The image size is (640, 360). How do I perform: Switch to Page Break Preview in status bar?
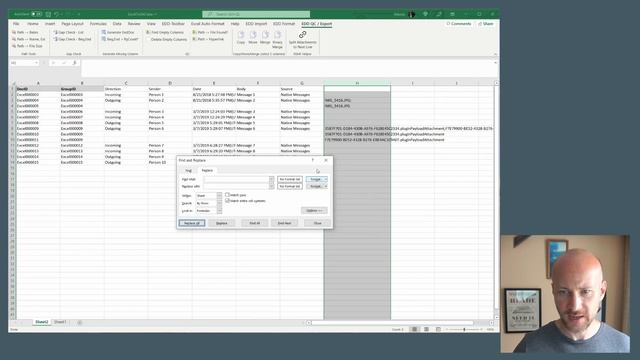tap(438, 329)
